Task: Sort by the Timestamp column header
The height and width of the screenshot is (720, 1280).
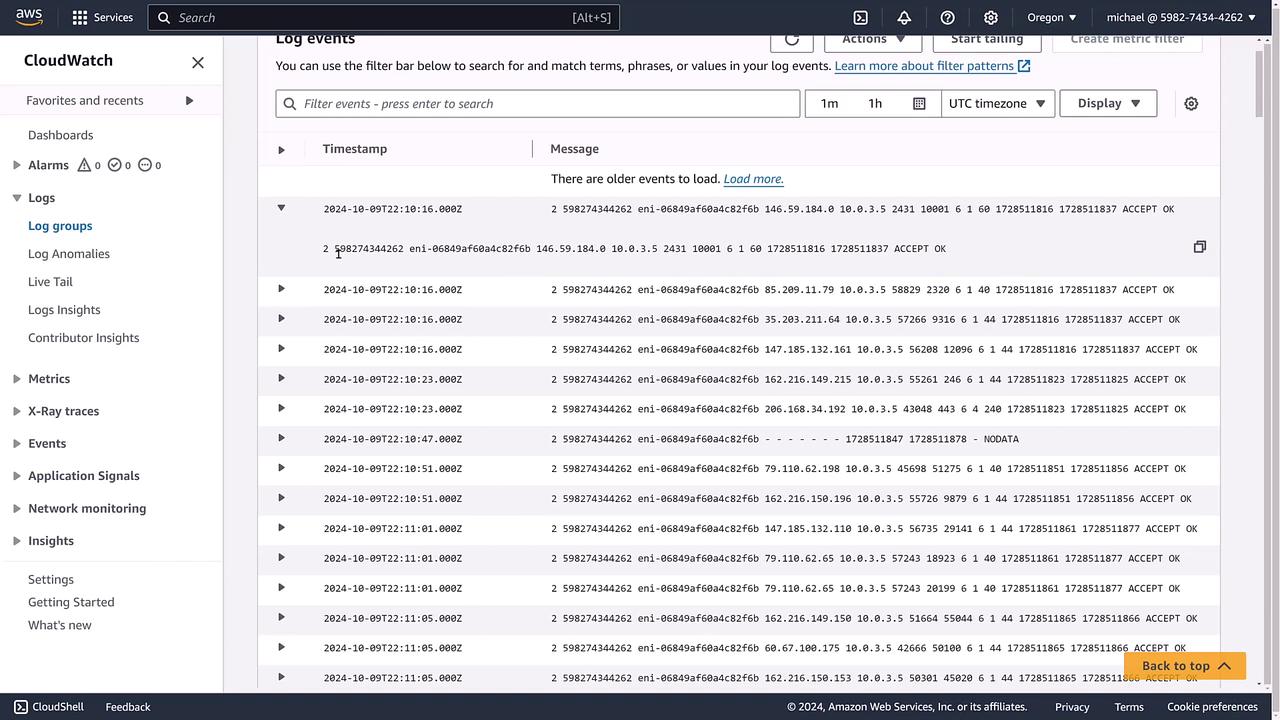Action: (355, 149)
